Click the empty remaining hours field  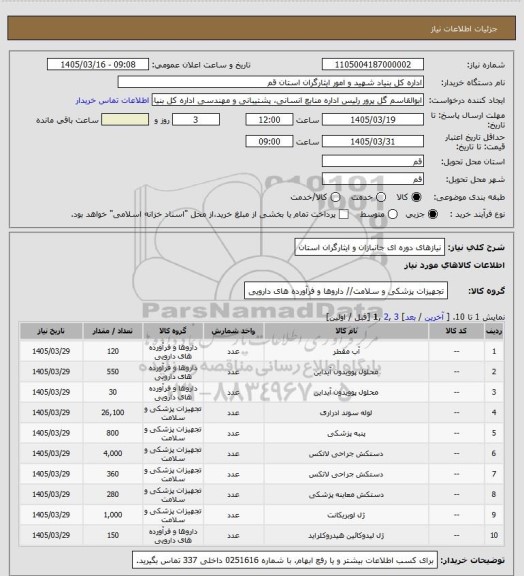point(125,120)
